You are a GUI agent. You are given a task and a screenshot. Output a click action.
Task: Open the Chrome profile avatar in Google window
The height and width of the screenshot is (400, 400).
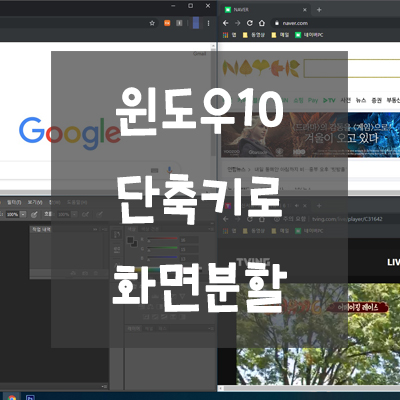196,23
